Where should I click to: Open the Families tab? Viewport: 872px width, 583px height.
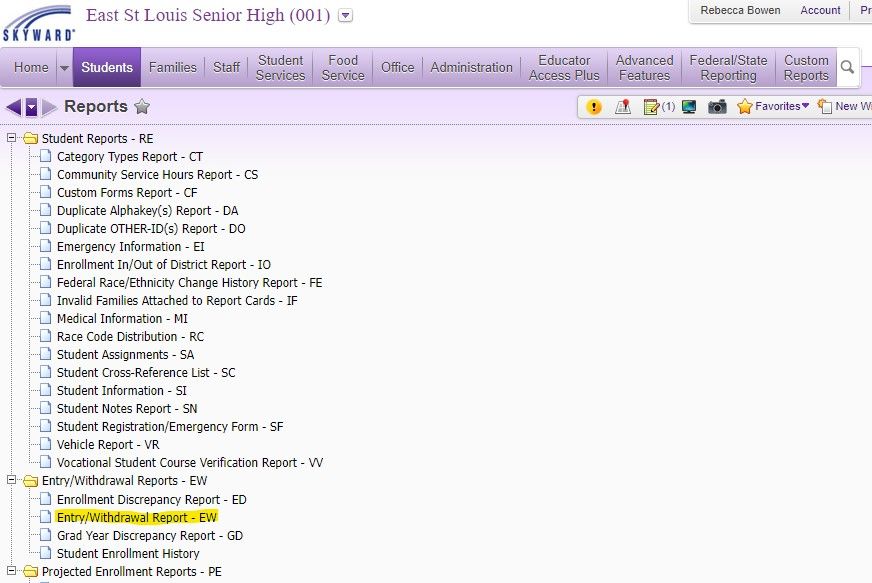click(173, 68)
